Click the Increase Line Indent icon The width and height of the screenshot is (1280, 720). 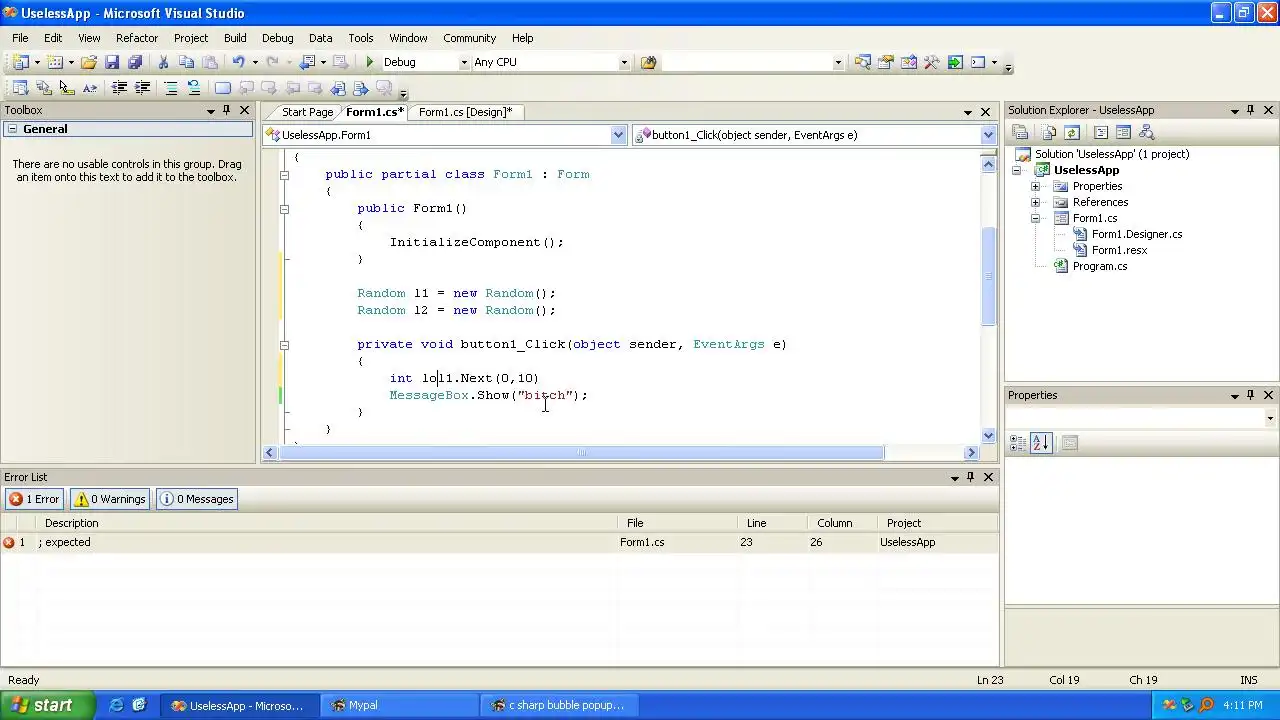pyautogui.click(x=142, y=88)
